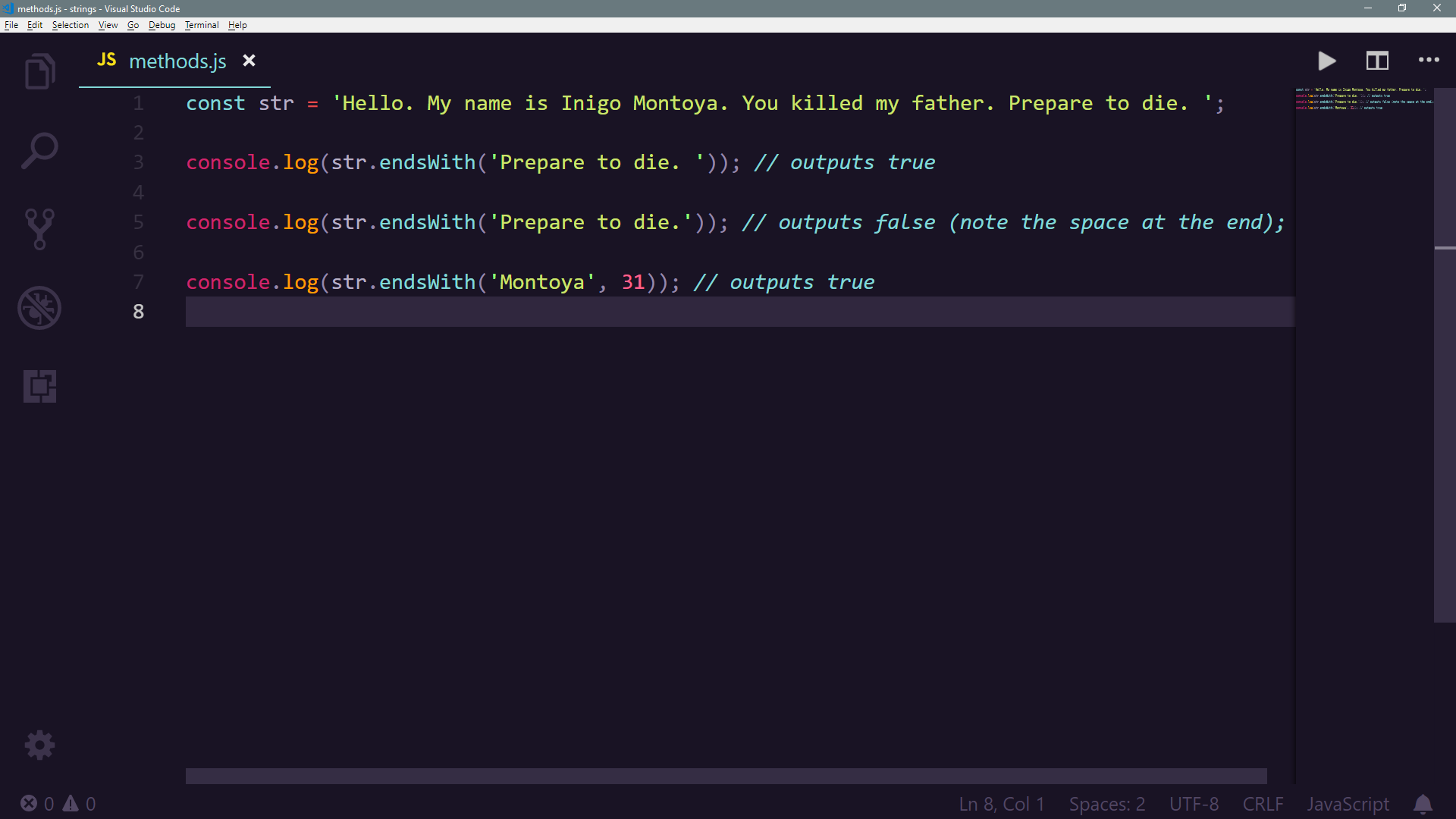Open the Extensions view icon
Screen dimensions: 1456x819
39,387
